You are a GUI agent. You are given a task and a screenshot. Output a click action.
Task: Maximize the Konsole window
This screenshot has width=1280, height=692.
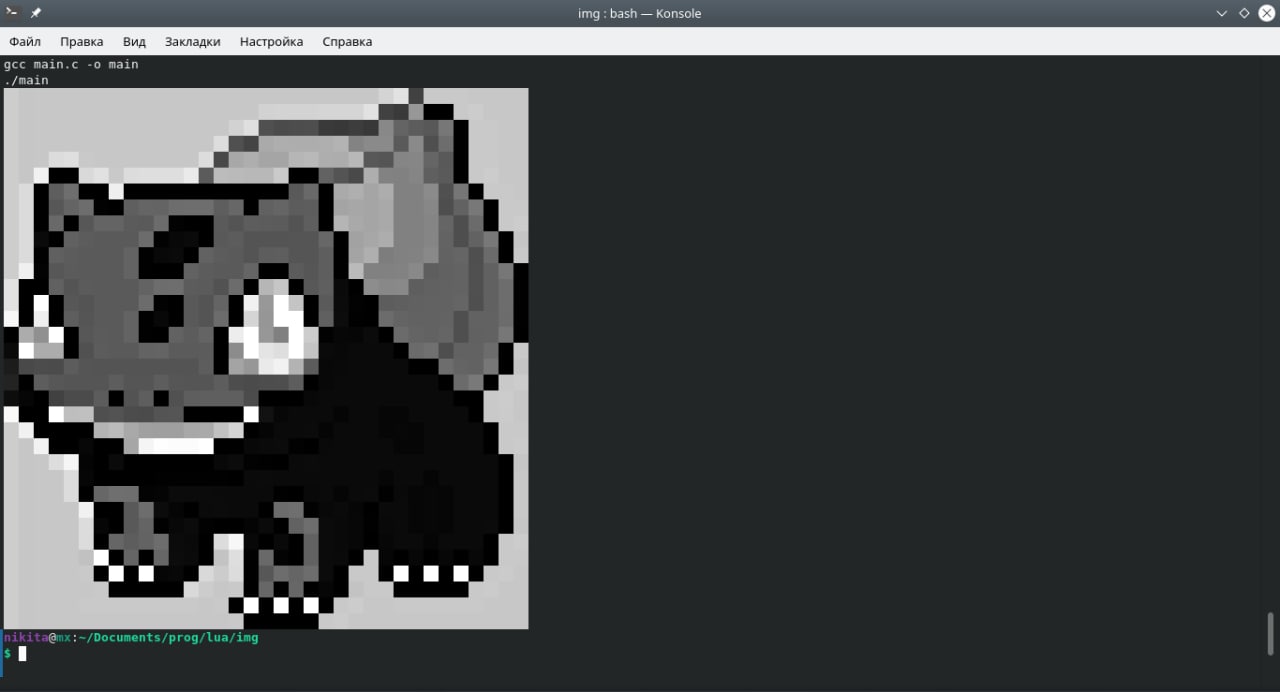tap(1244, 13)
